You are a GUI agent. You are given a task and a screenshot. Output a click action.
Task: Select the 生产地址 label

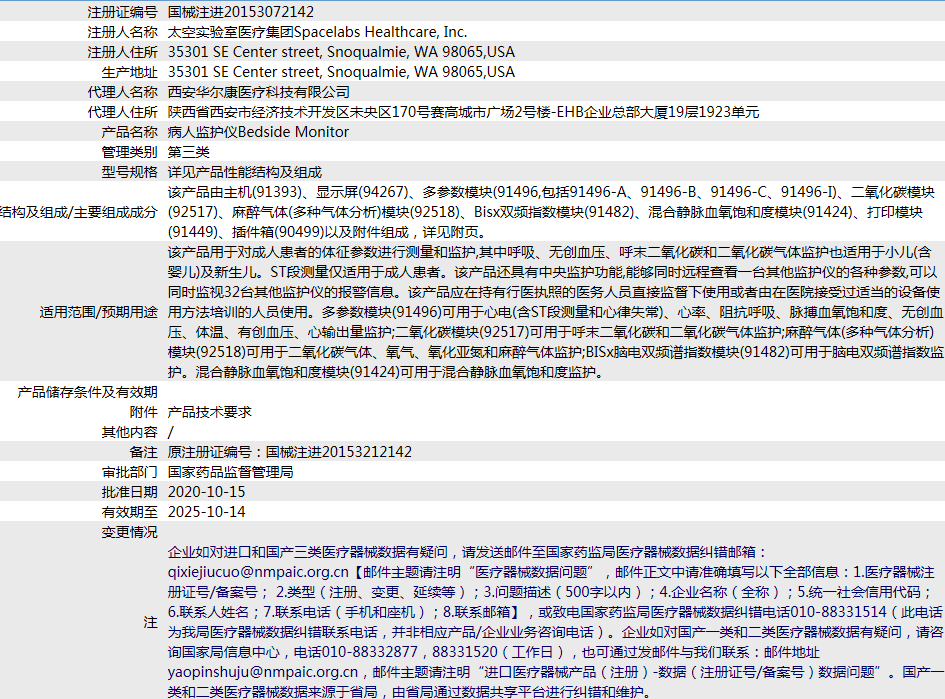coord(130,72)
